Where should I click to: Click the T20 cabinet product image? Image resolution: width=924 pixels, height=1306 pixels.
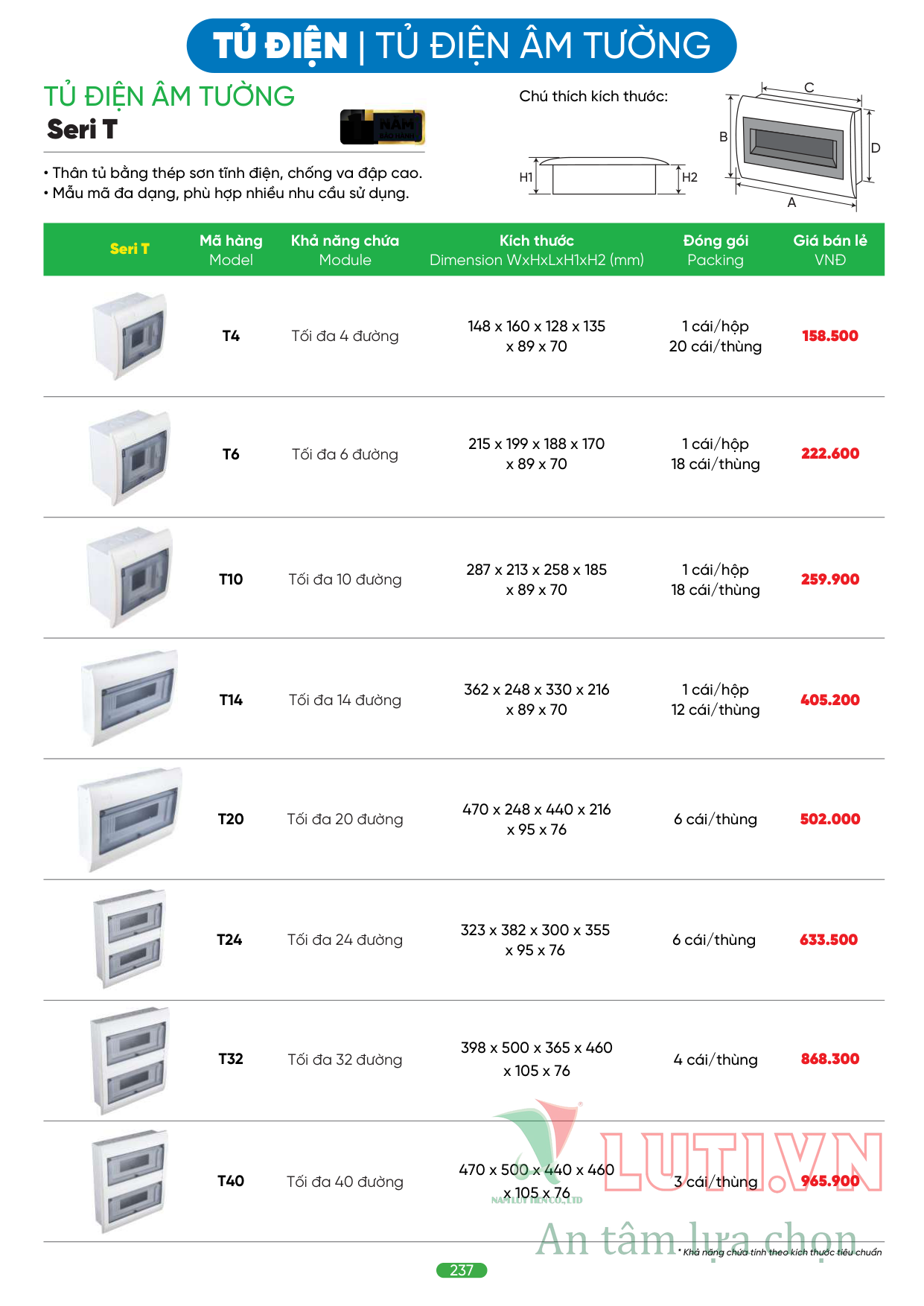tap(130, 820)
